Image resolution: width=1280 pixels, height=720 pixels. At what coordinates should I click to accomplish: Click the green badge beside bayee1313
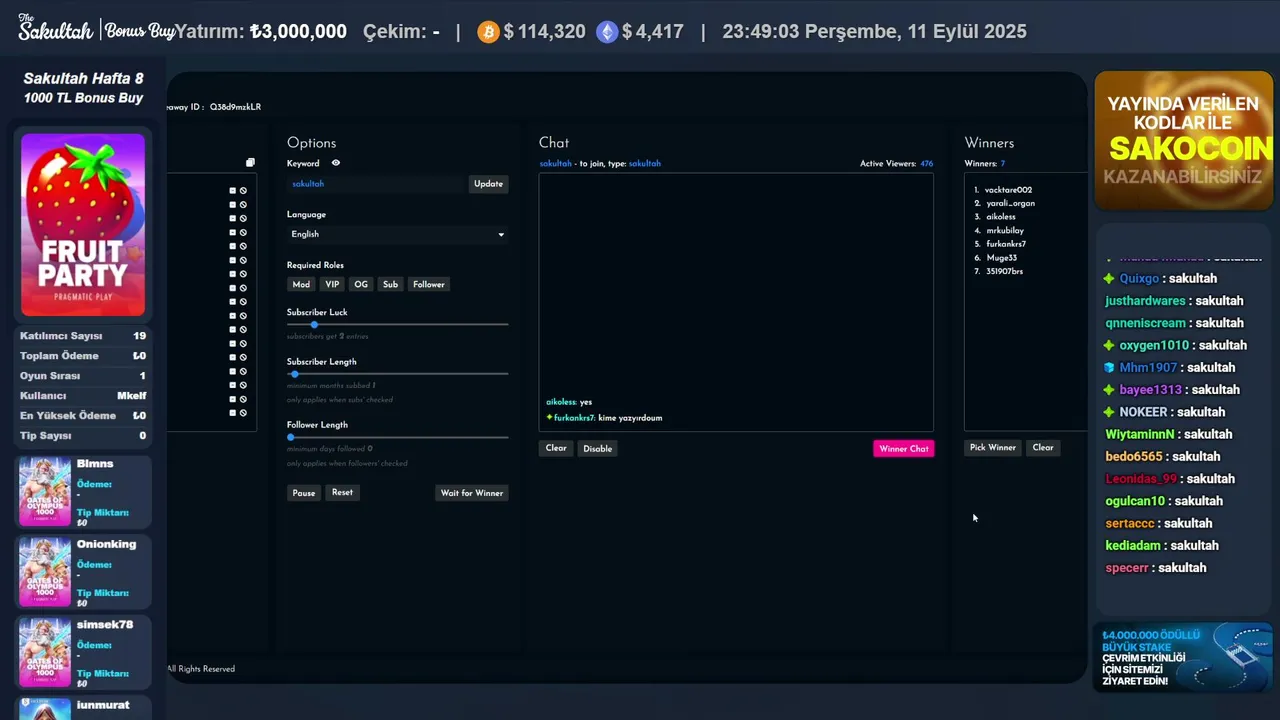click(1109, 390)
